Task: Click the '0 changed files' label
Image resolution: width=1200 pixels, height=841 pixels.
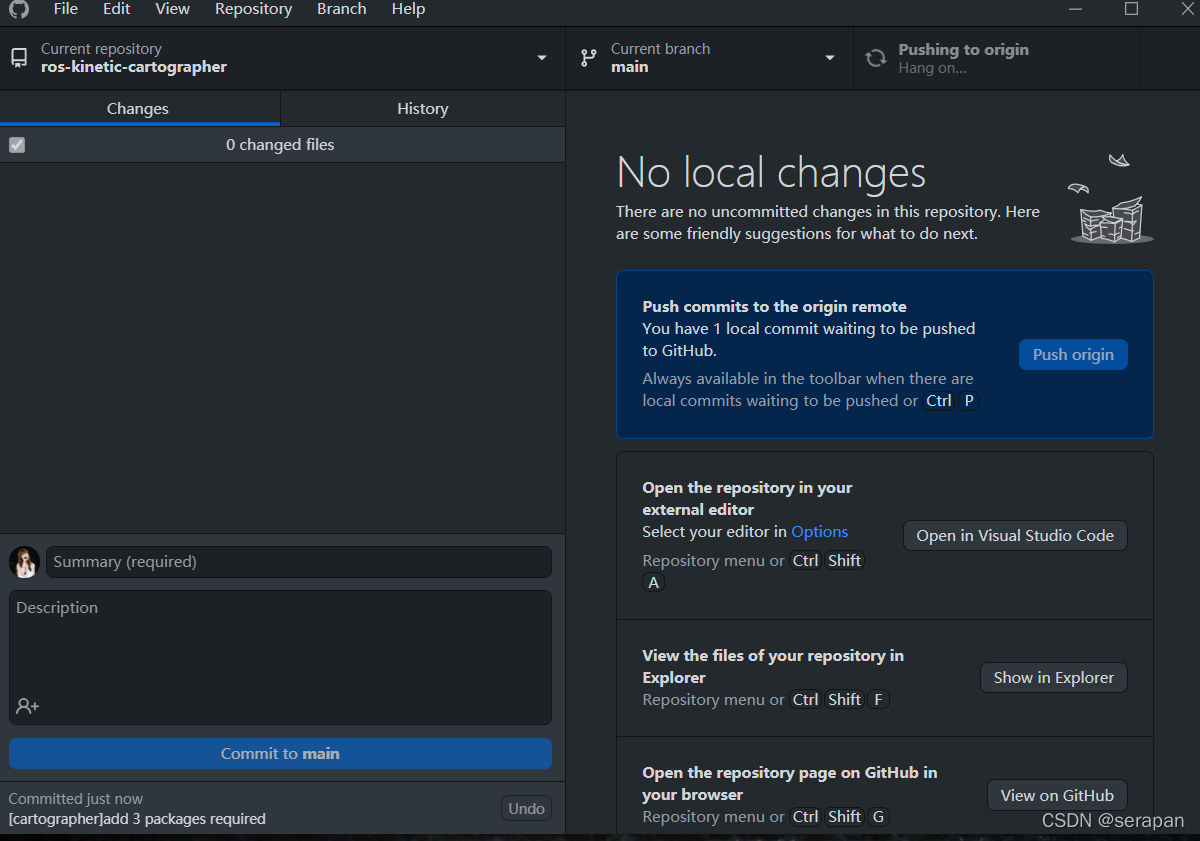Action: tap(280, 145)
